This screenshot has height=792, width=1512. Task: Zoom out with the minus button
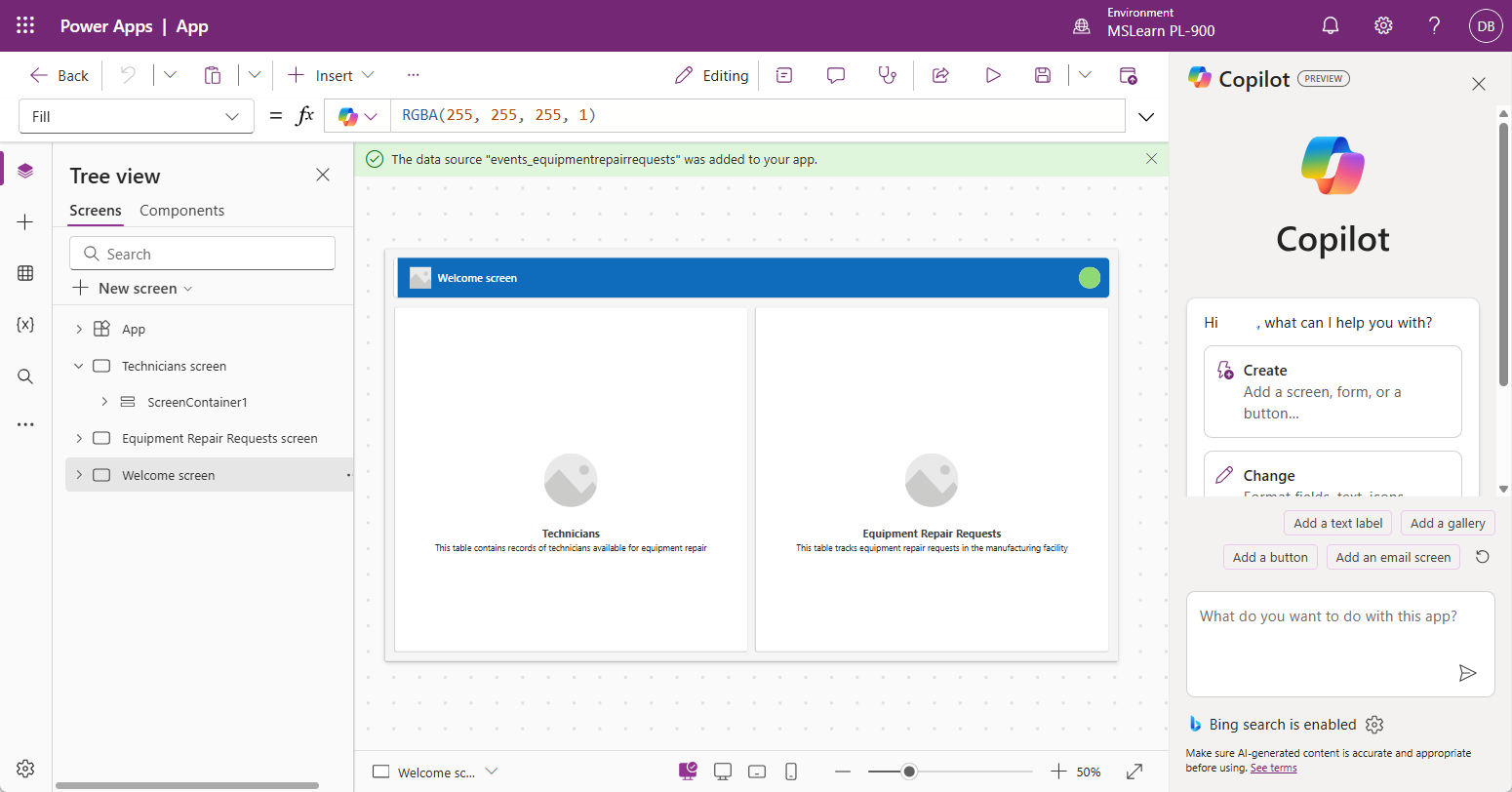pos(843,772)
